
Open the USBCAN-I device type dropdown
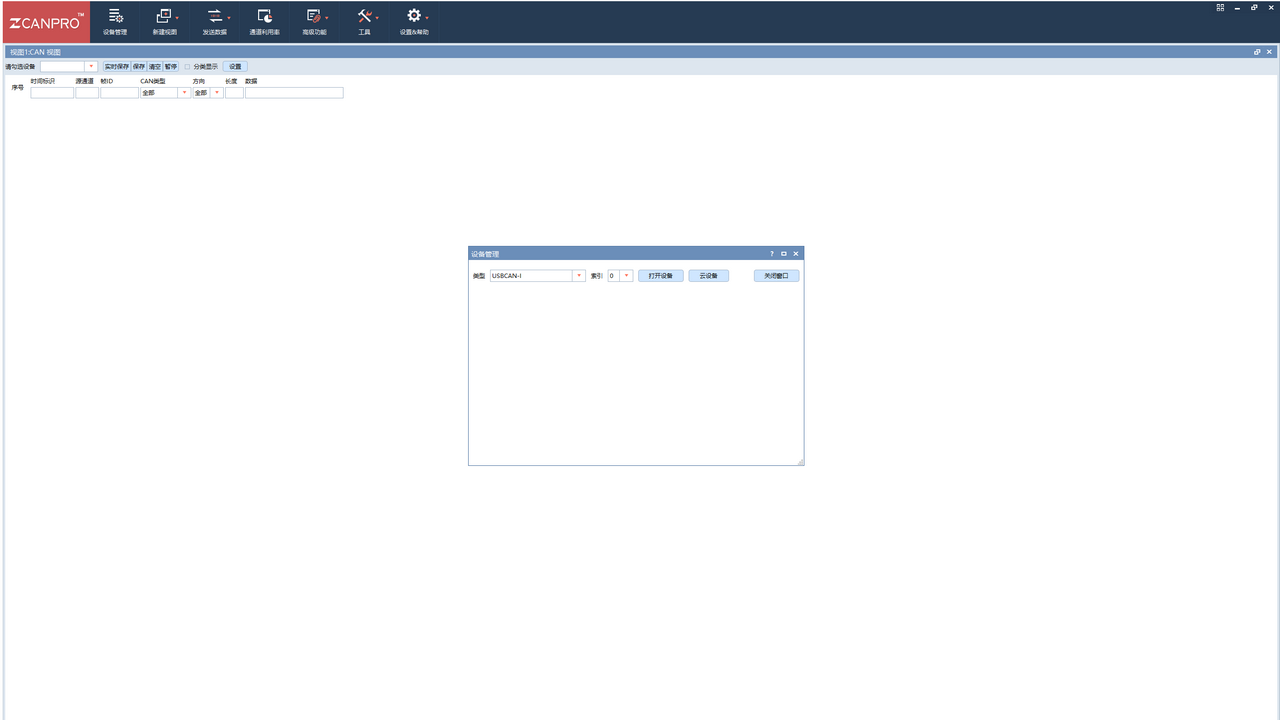[578, 276]
